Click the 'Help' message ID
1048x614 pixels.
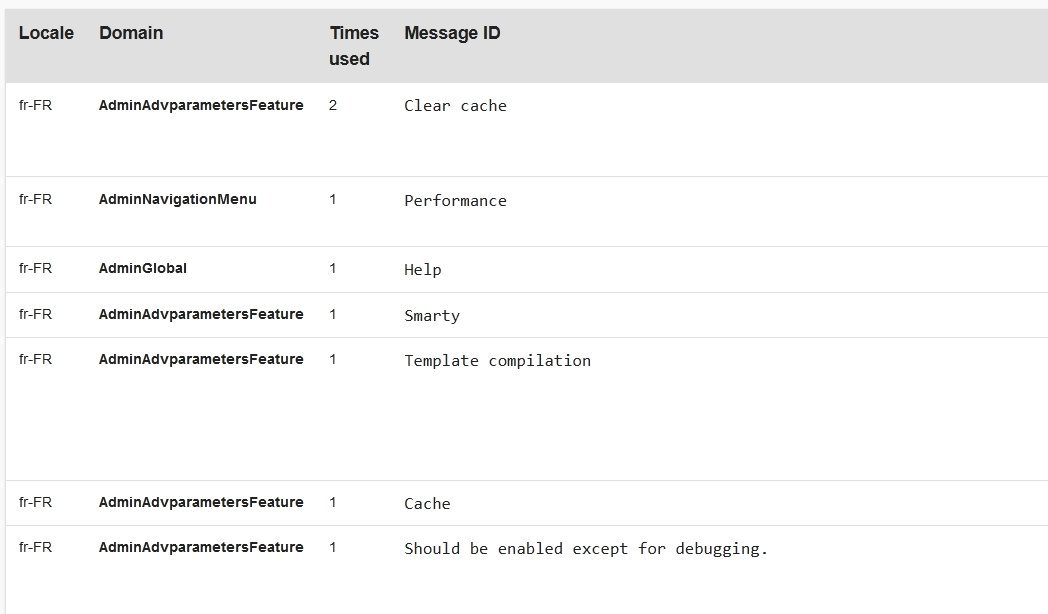pyautogui.click(x=422, y=270)
